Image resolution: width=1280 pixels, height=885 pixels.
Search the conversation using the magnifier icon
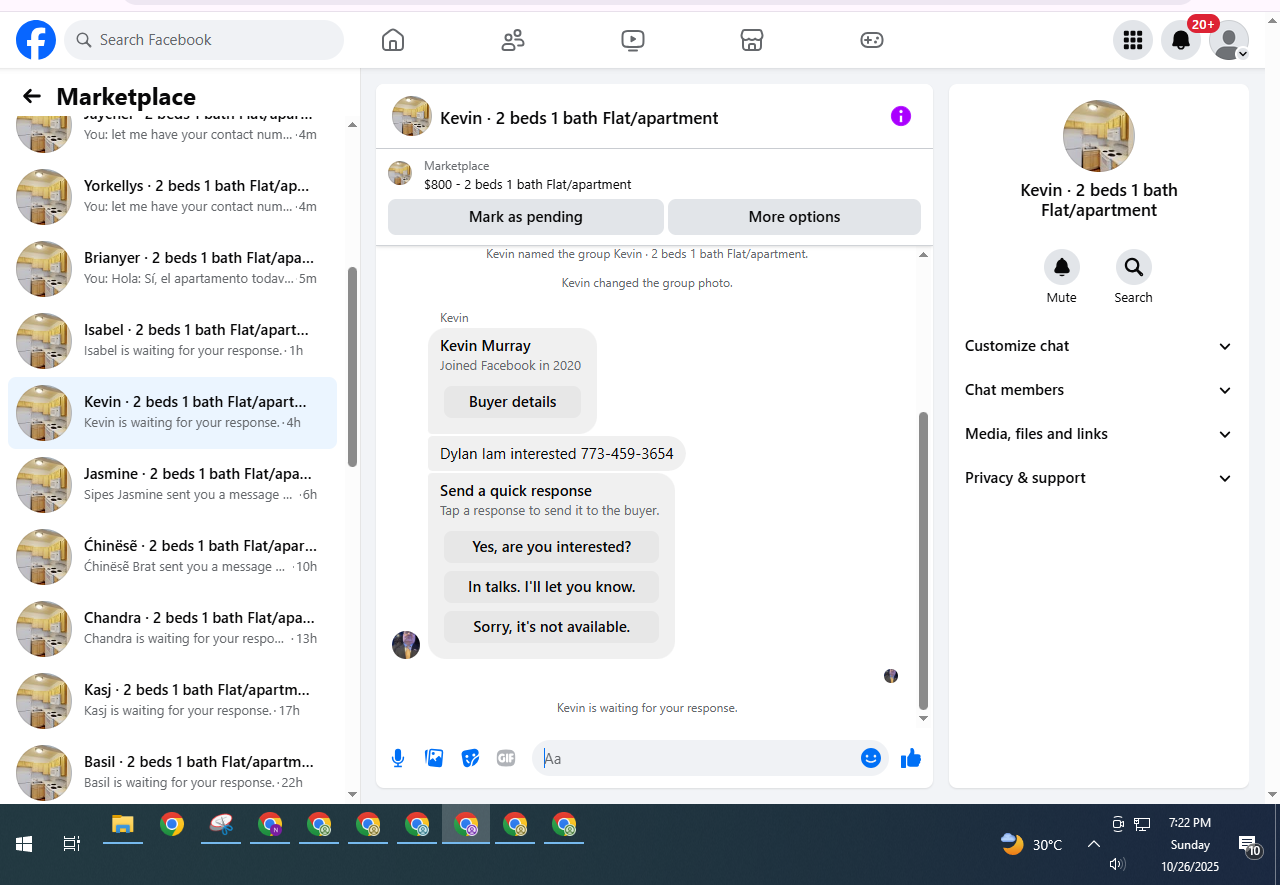pyautogui.click(x=1134, y=267)
